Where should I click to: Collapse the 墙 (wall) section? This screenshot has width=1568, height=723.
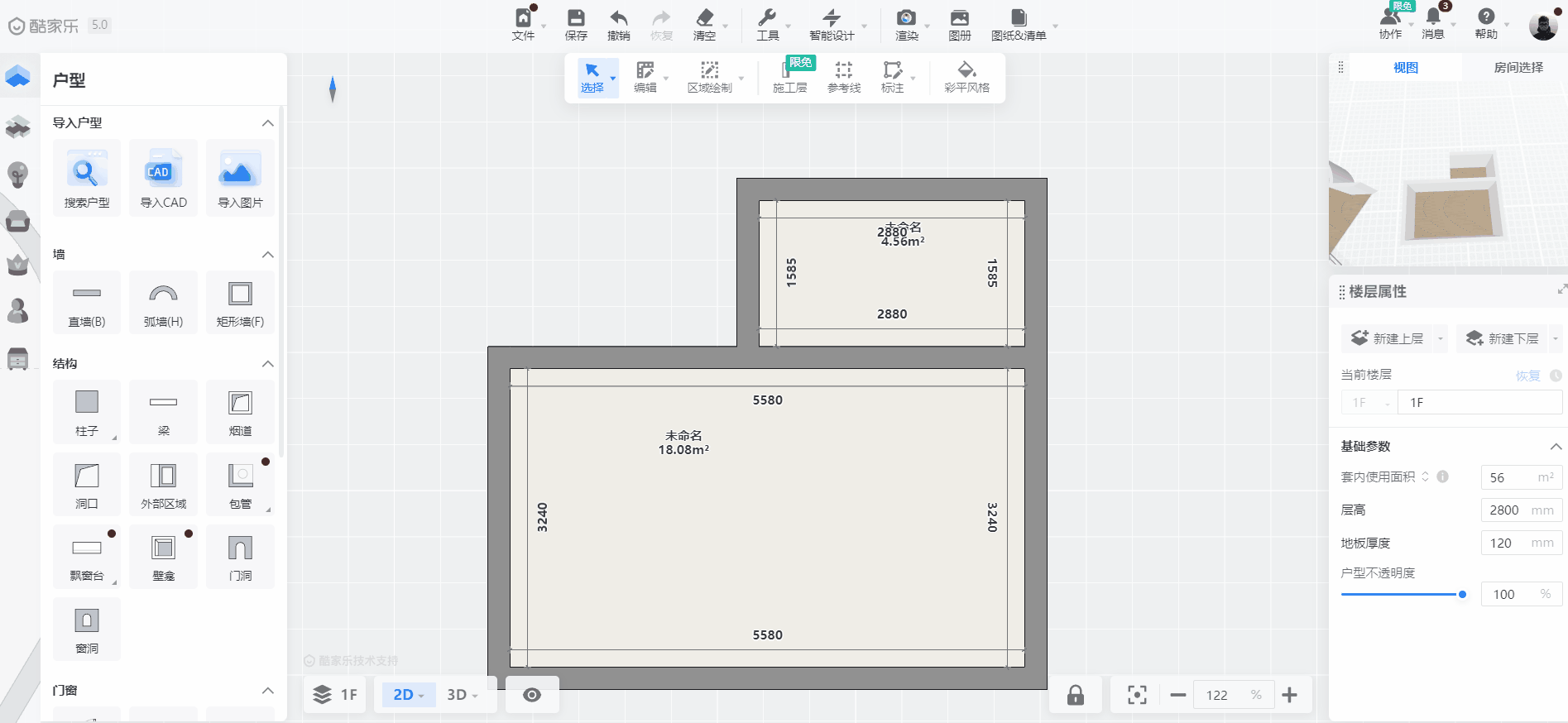(x=267, y=255)
